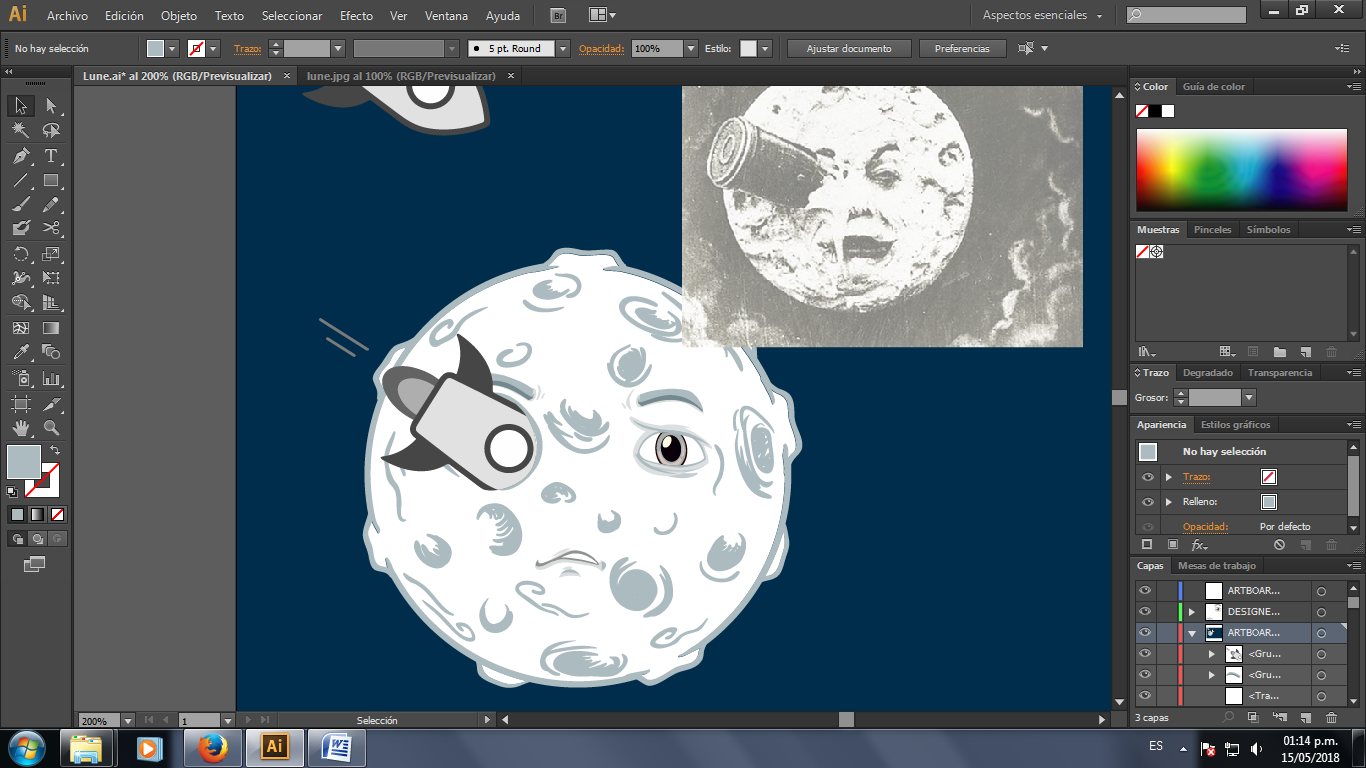Hide the top ARTBOAR layer eye
Screen dimensions: 1366x768
[x=1145, y=591]
